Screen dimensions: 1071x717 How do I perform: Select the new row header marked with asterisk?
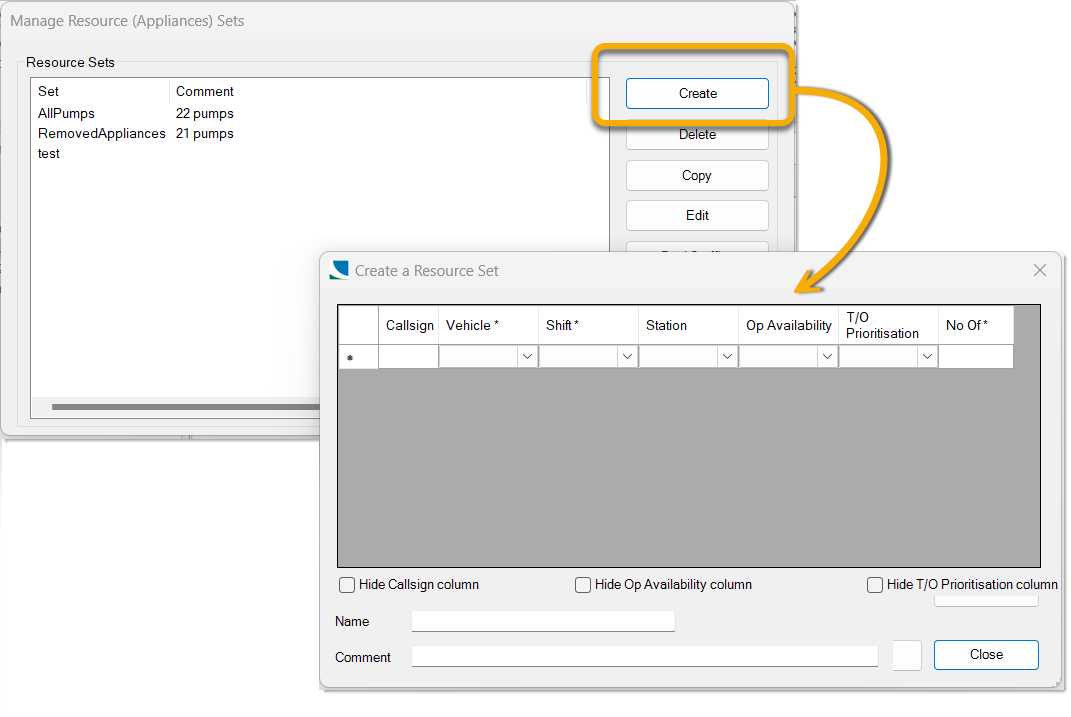359,356
